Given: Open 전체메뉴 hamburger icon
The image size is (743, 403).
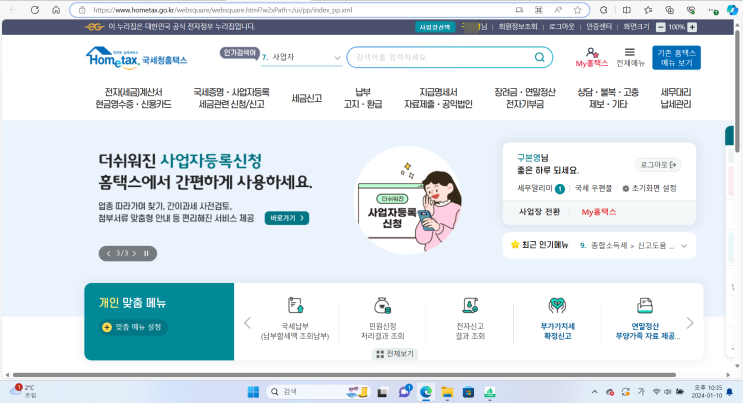Looking at the screenshot, I should pyautogui.click(x=630, y=52).
